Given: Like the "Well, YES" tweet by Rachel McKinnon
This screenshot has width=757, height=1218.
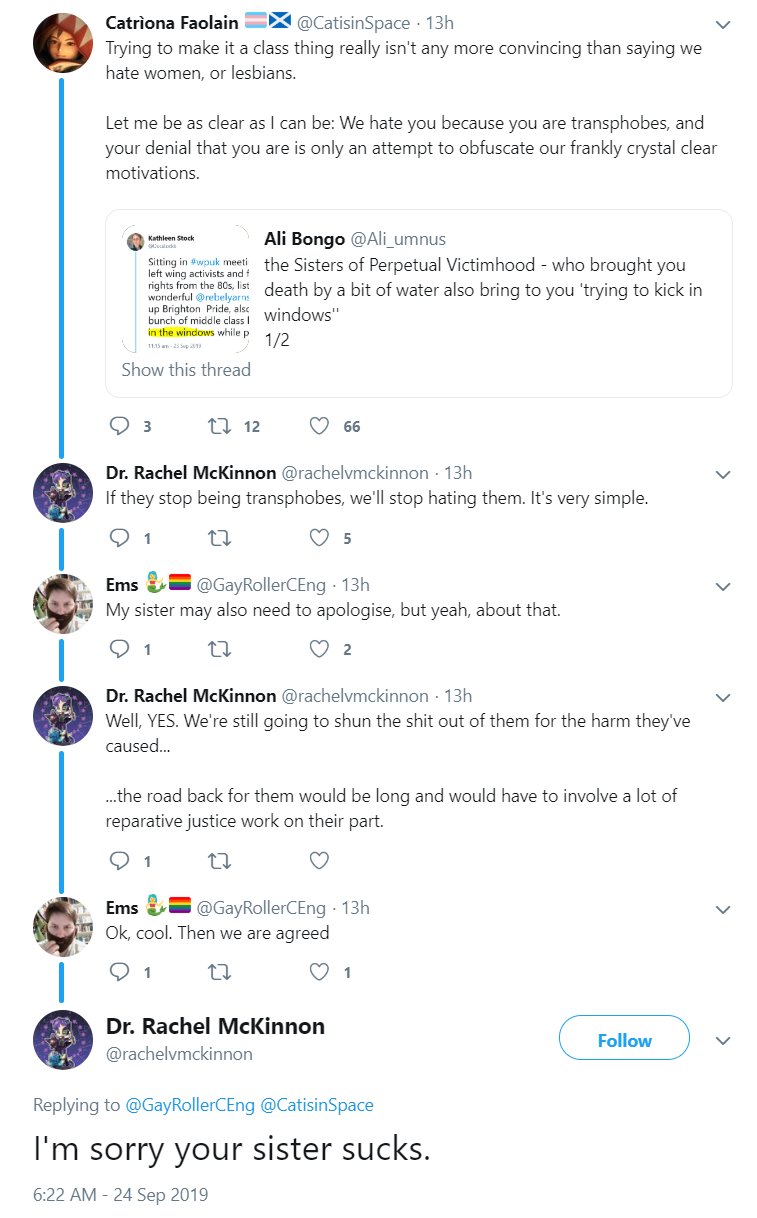Looking at the screenshot, I should coord(319,860).
